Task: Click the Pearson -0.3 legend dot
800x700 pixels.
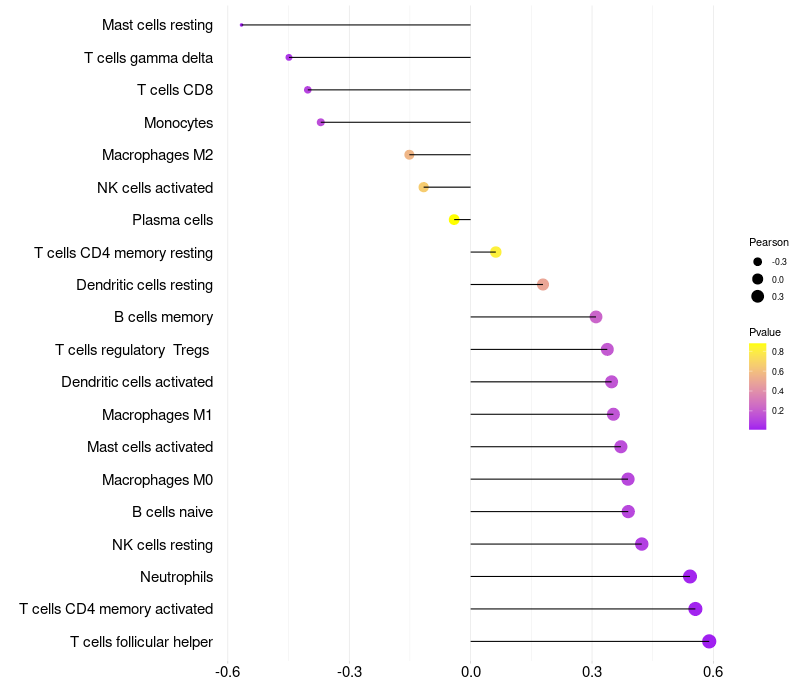Action: click(758, 261)
